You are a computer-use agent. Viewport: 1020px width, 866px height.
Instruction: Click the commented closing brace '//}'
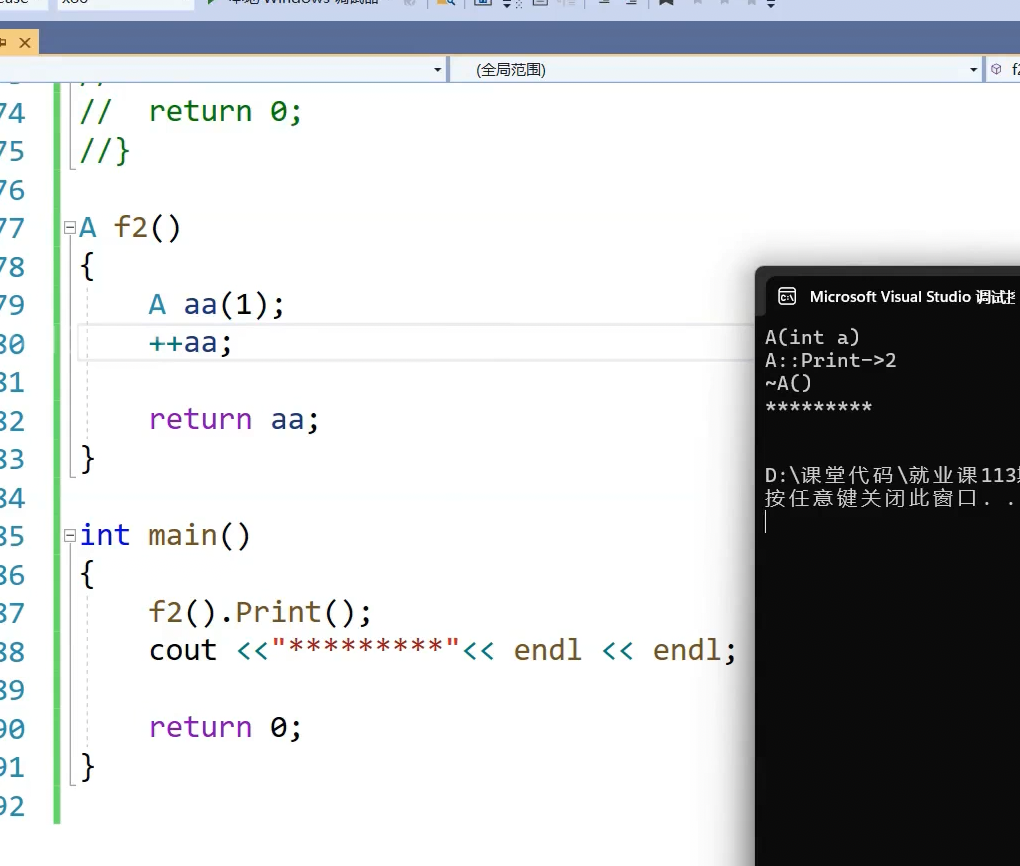coord(104,151)
